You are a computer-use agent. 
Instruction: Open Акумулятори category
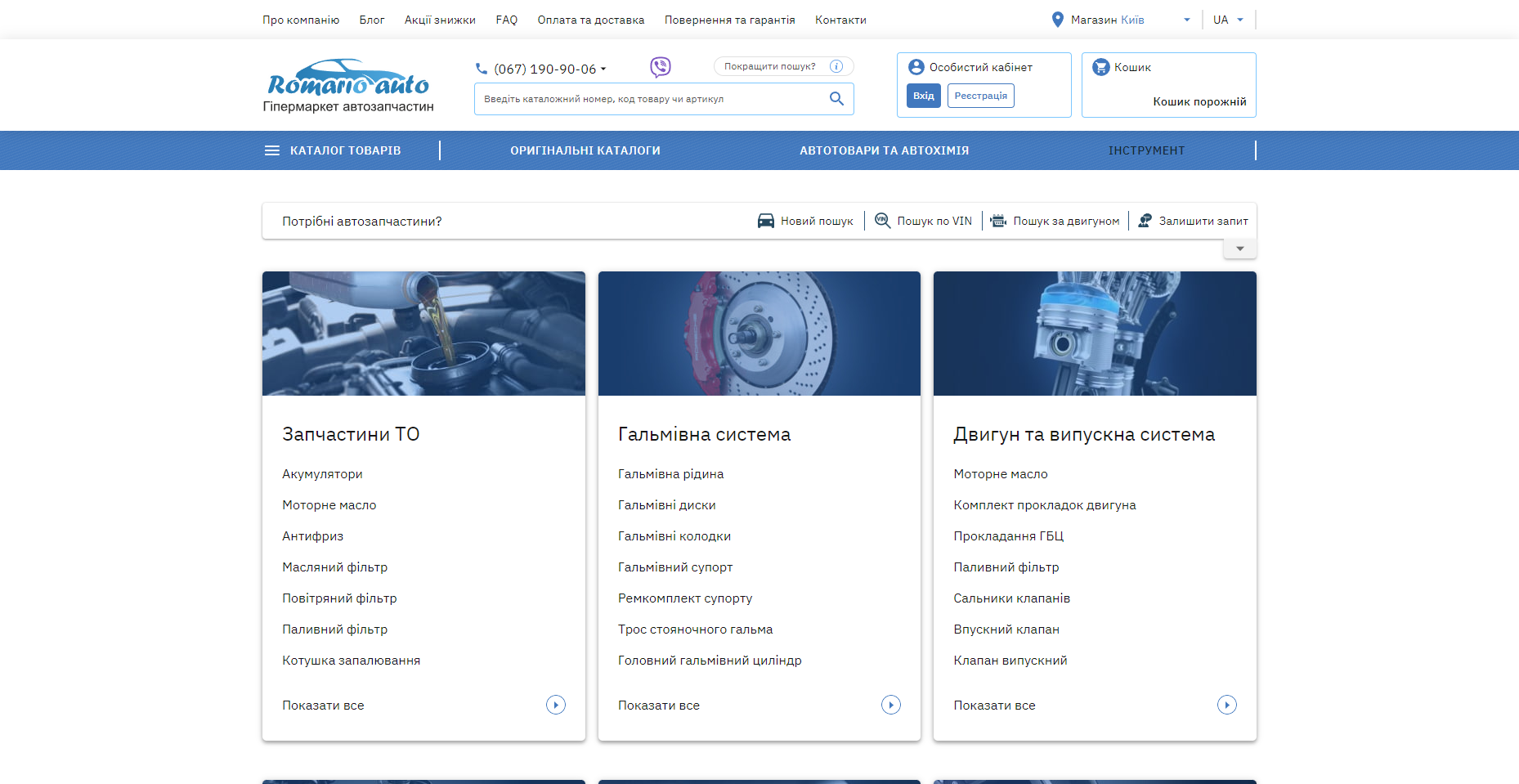(x=323, y=474)
